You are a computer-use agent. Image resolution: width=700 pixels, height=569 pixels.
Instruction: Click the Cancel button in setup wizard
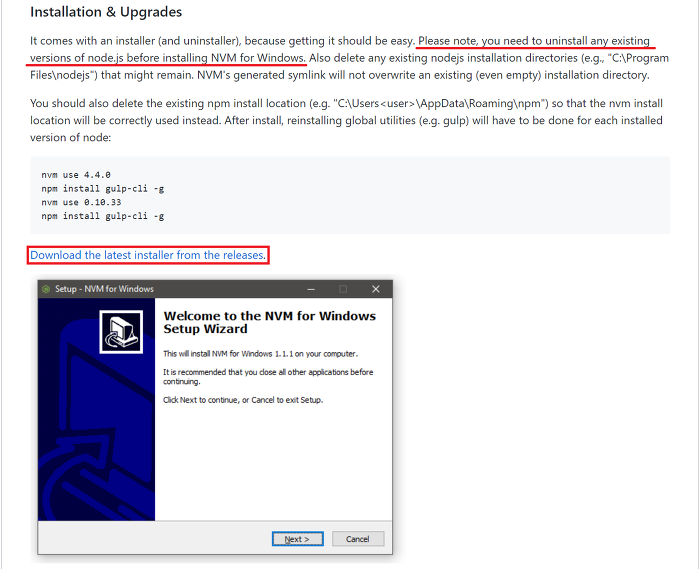coord(358,539)
